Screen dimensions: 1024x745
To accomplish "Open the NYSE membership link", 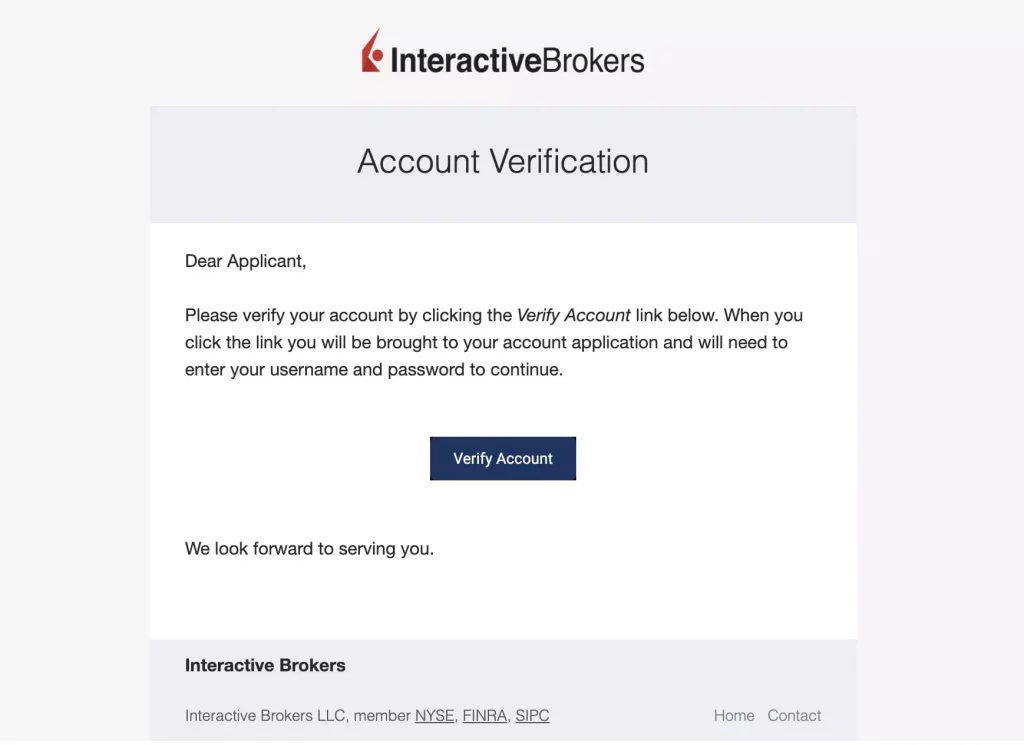I will coord(434,715).
